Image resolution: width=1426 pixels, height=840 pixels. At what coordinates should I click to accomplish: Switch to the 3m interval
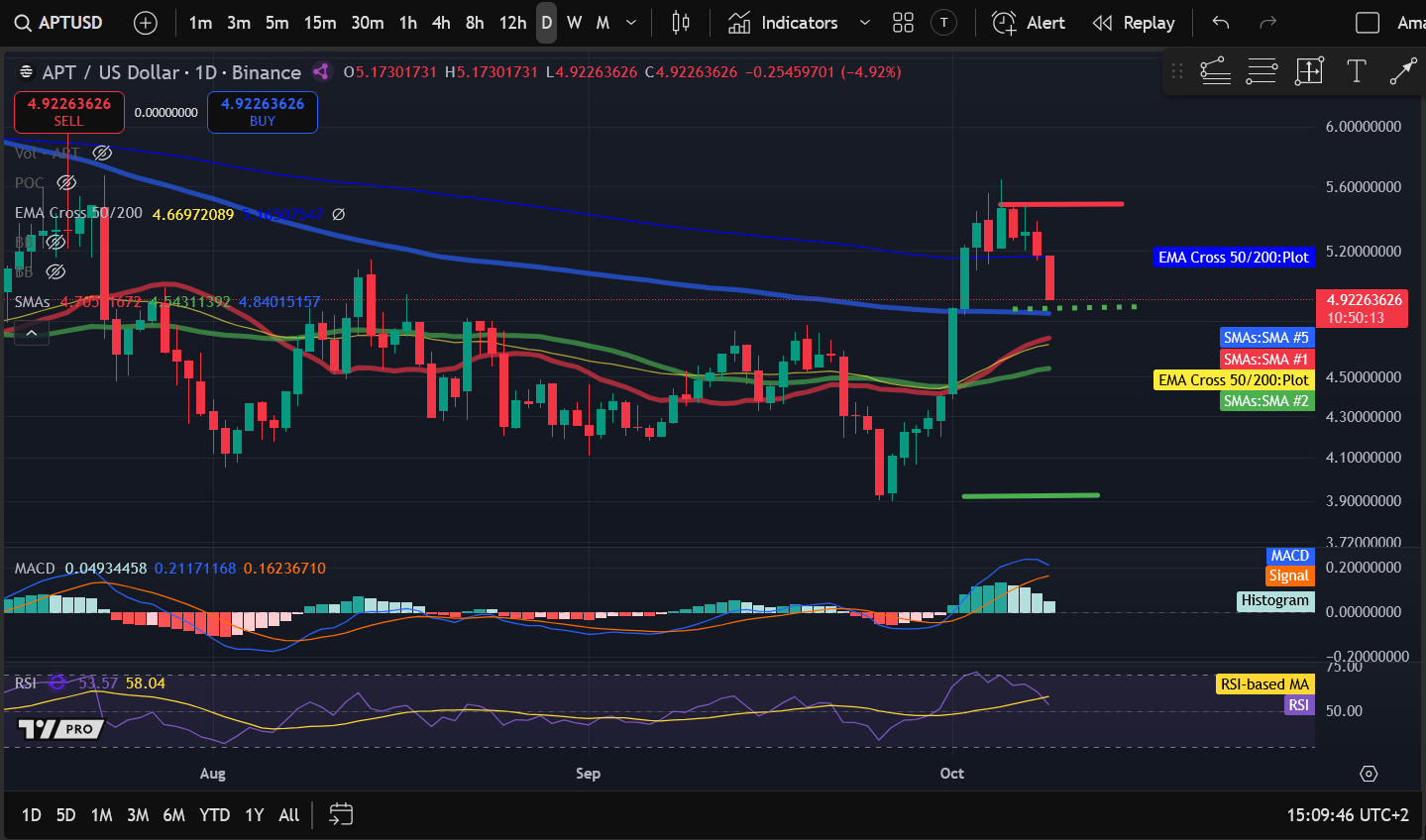tap(239, 23)
